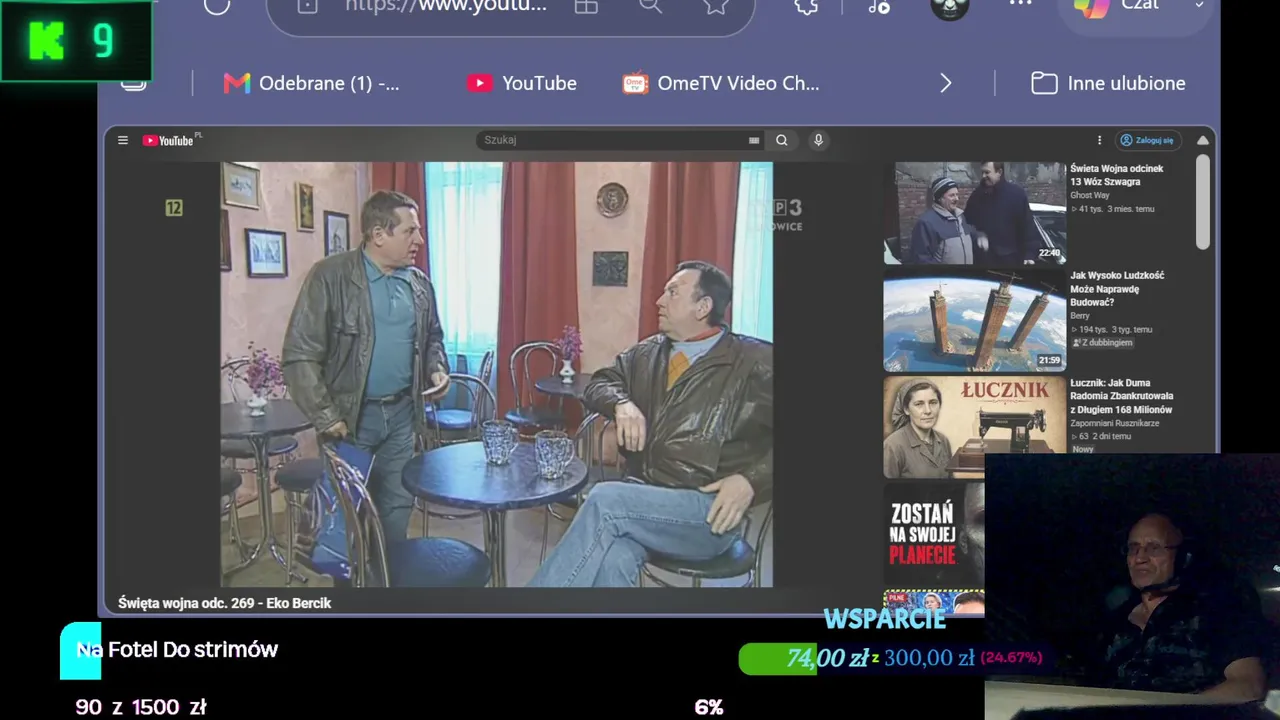
Task: Click the 22:40 duration label on the thumbnail
Action: coord(1049,253)
